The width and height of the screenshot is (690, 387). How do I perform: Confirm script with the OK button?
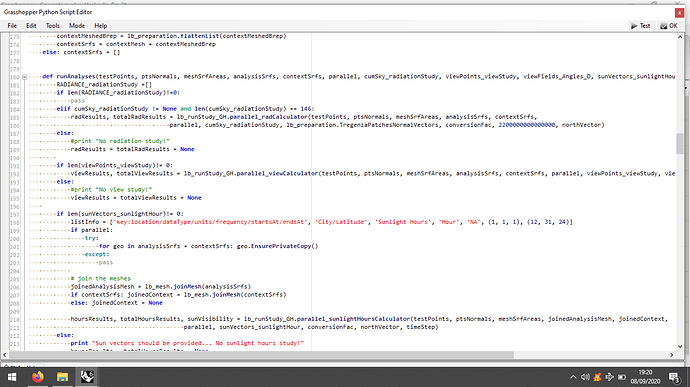coord(669,26)
